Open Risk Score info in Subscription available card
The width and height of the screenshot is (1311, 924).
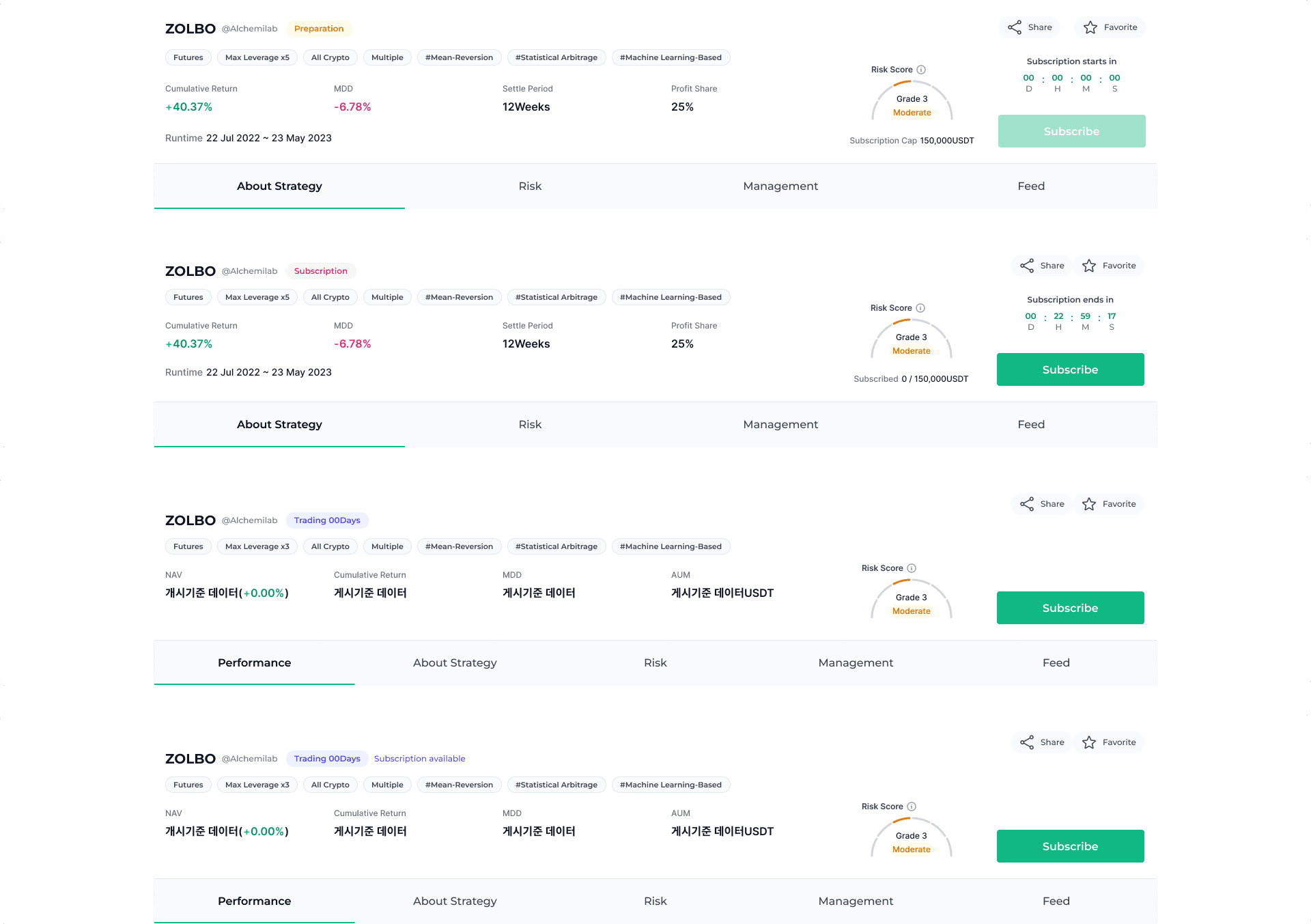tap(912, 807)
